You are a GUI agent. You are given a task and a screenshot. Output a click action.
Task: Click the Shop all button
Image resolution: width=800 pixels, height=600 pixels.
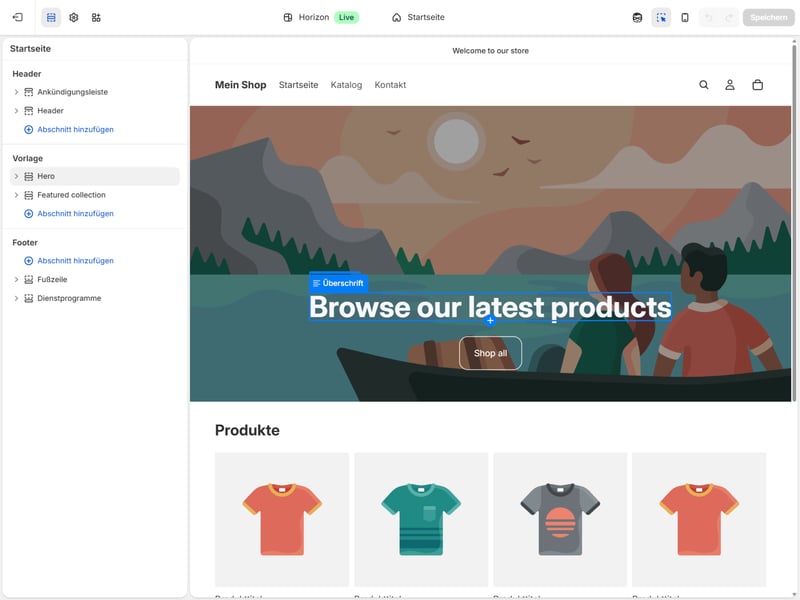pyautogui.click(x=490, y=353)
